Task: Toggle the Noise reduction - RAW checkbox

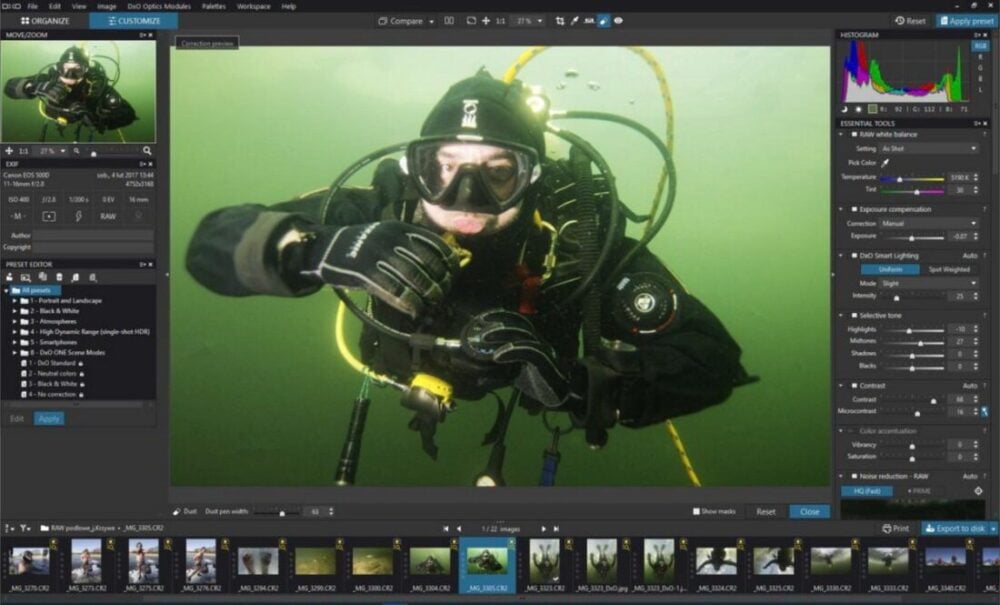Action: [x=855, y=476]
